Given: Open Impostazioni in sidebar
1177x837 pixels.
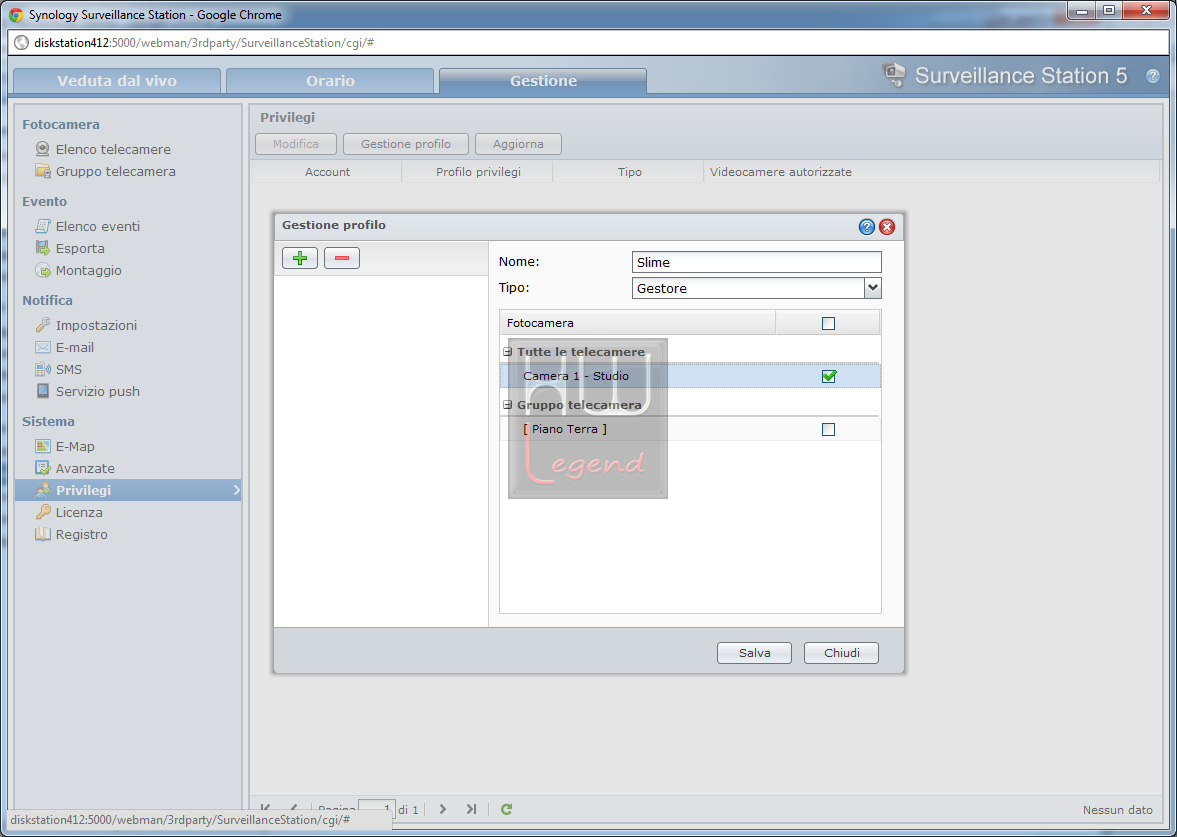Looking at the screenshot, I should pos(96,325).
